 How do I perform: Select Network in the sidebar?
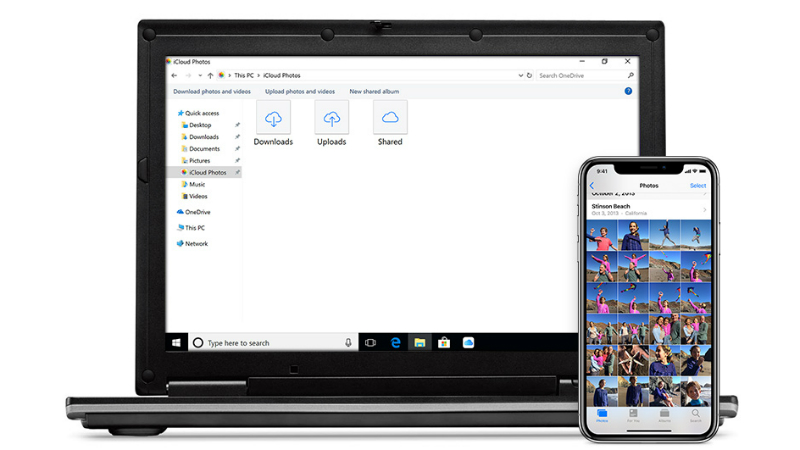192,243
